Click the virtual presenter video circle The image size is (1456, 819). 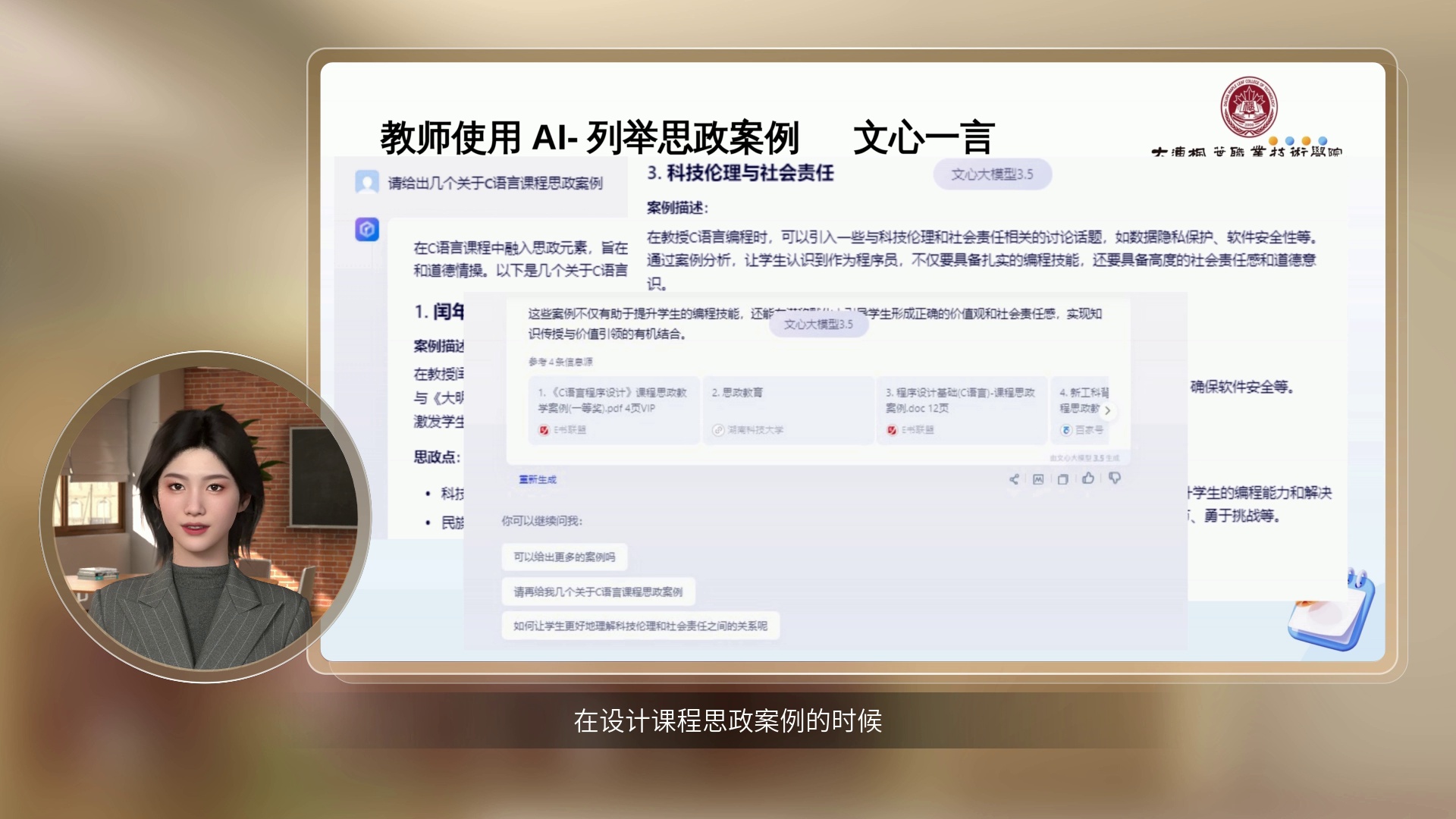tap(206, 516)
